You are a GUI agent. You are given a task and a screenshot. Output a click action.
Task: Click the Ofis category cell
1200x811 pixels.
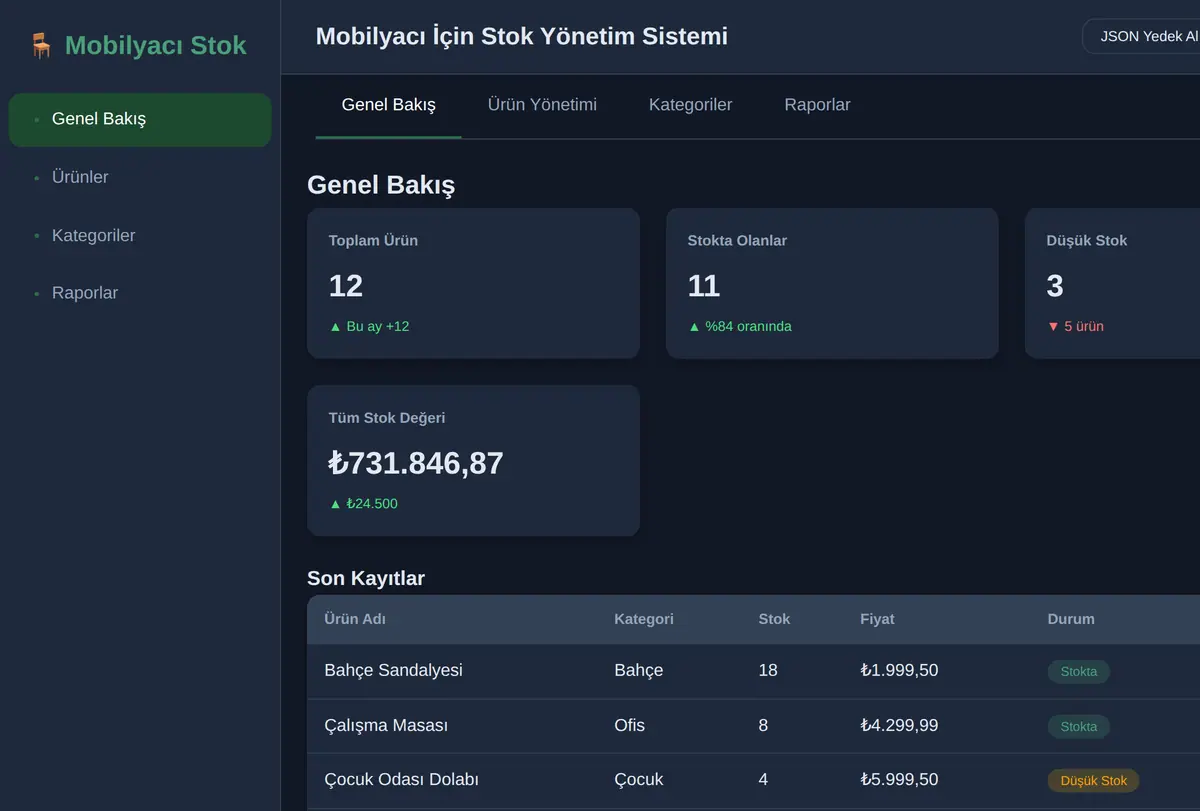pos(629,725)
